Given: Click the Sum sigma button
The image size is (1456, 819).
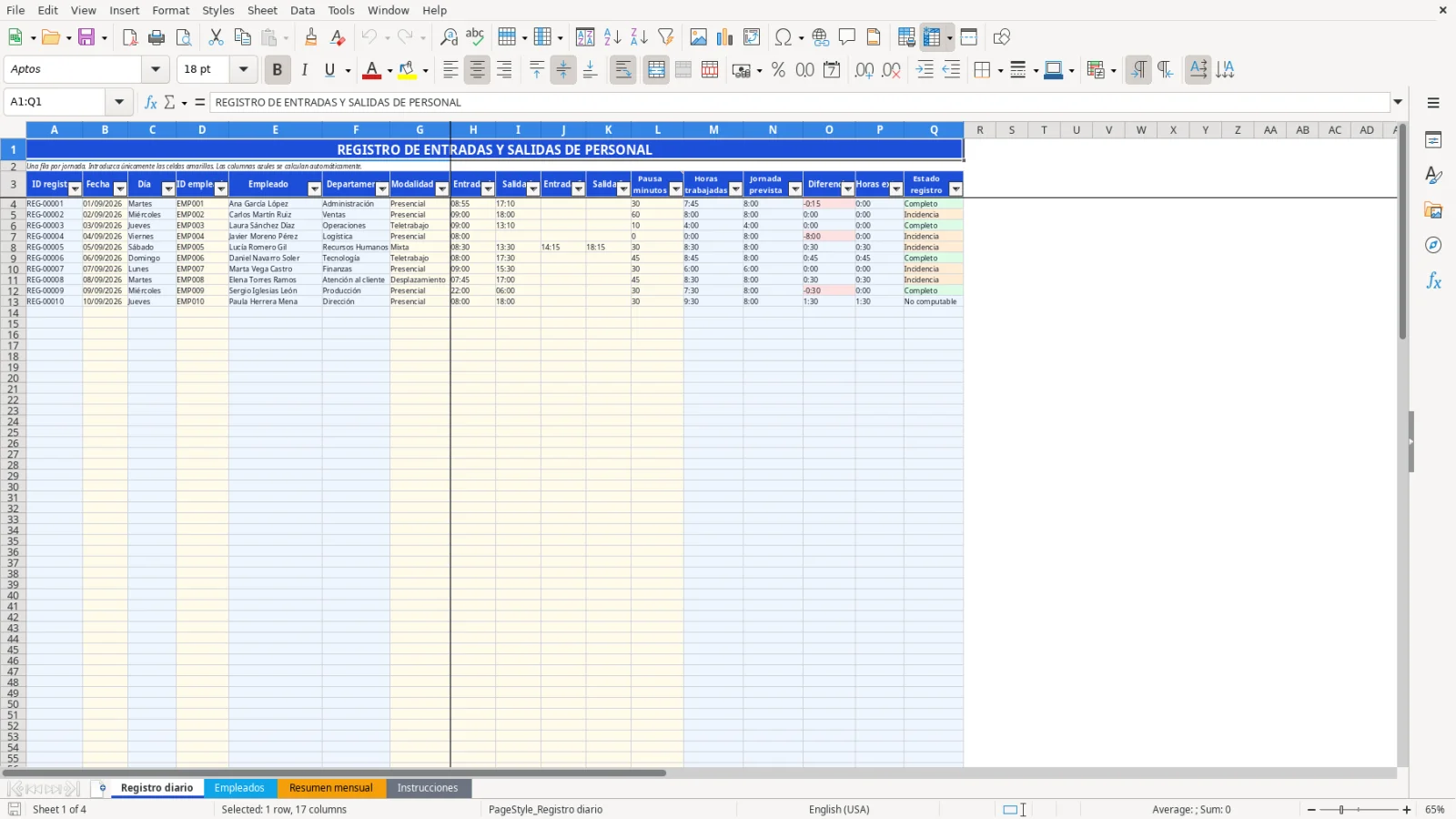Looking at the screenshot, I should pos(169,103).
